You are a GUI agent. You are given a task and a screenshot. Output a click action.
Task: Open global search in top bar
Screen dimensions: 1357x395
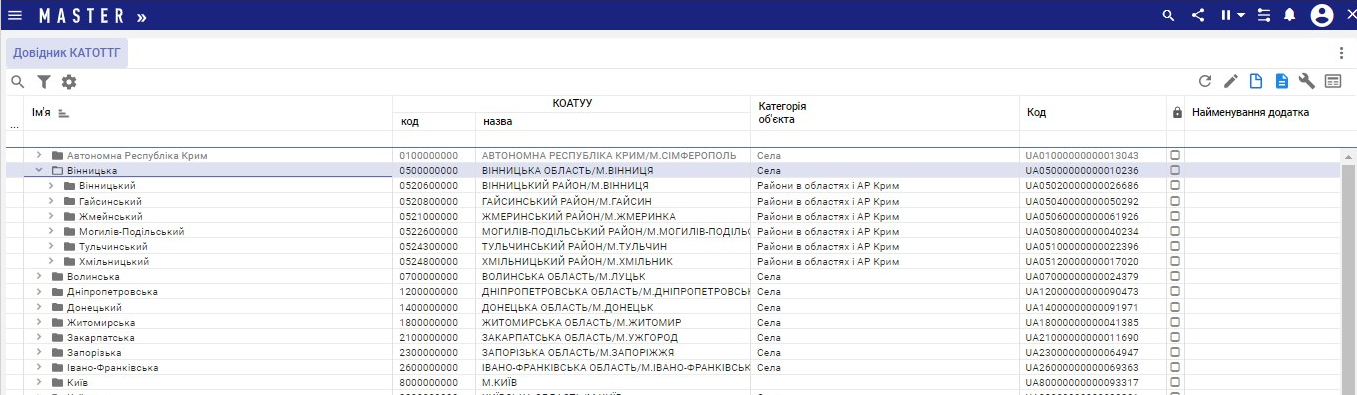coord(1169,15)
